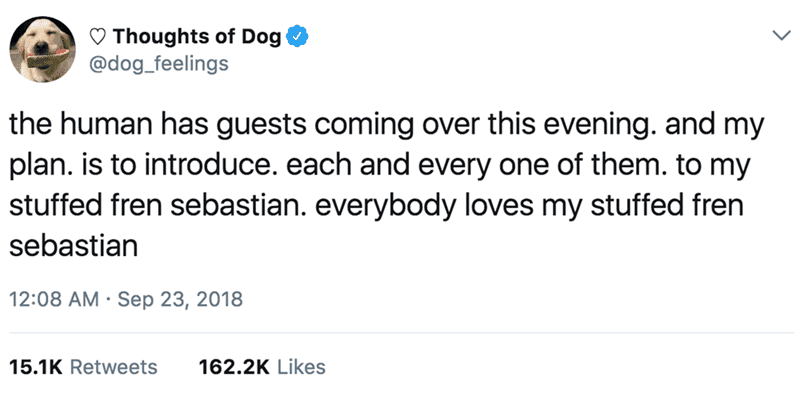Click the 162.2K like count number

(x=233, y=366)
